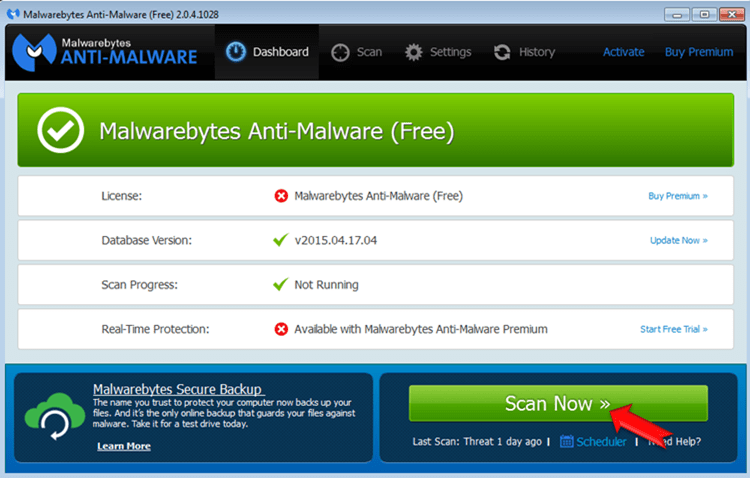Go to the History tab

524,52
